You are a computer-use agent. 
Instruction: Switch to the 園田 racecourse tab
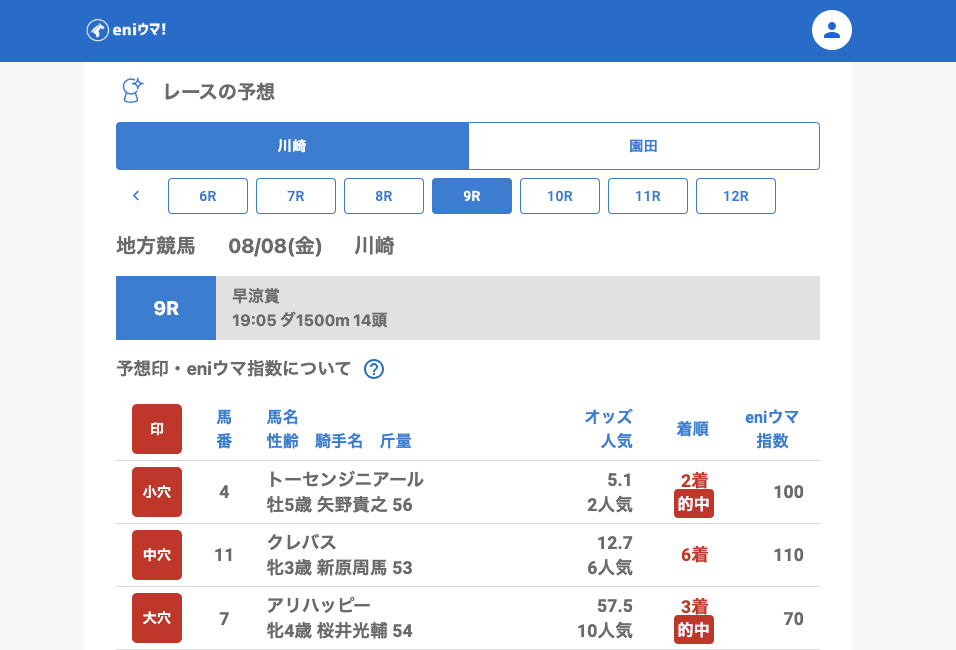(x=644, y=146)
